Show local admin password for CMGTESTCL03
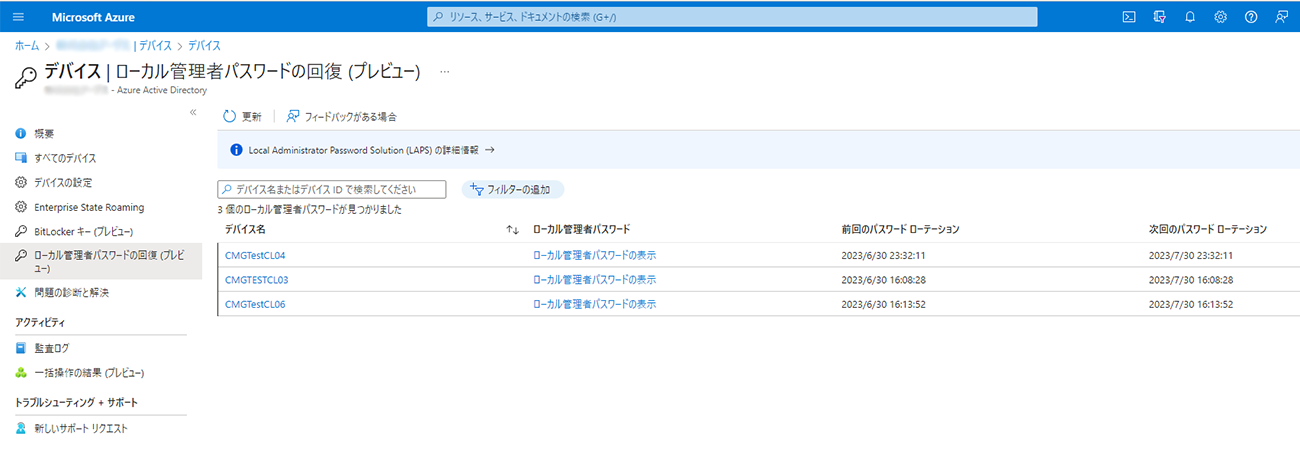This screenshot has height=459, width=1300. coord(594,280)
